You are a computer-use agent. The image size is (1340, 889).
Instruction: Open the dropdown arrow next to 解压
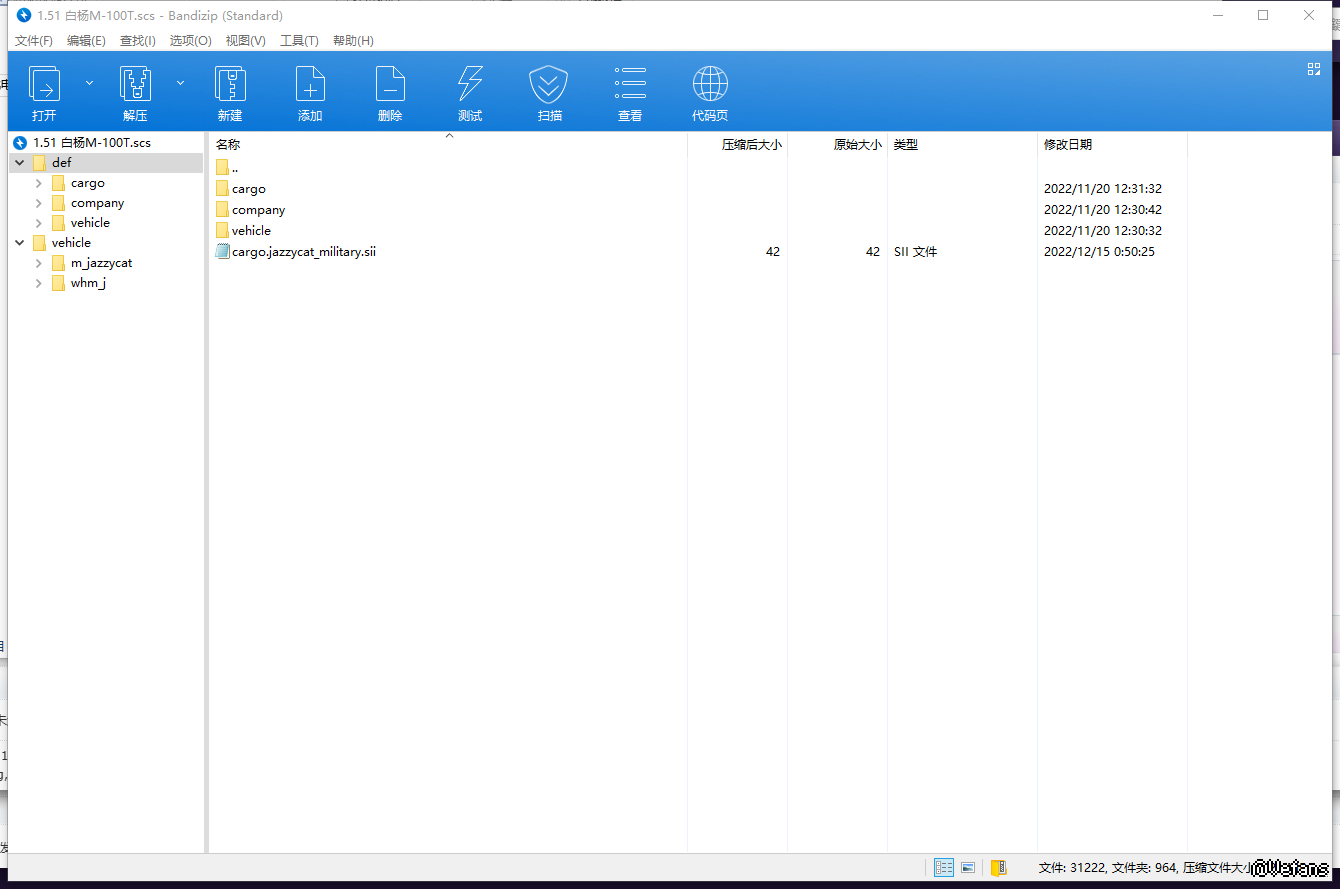click(x=180, y=83)
